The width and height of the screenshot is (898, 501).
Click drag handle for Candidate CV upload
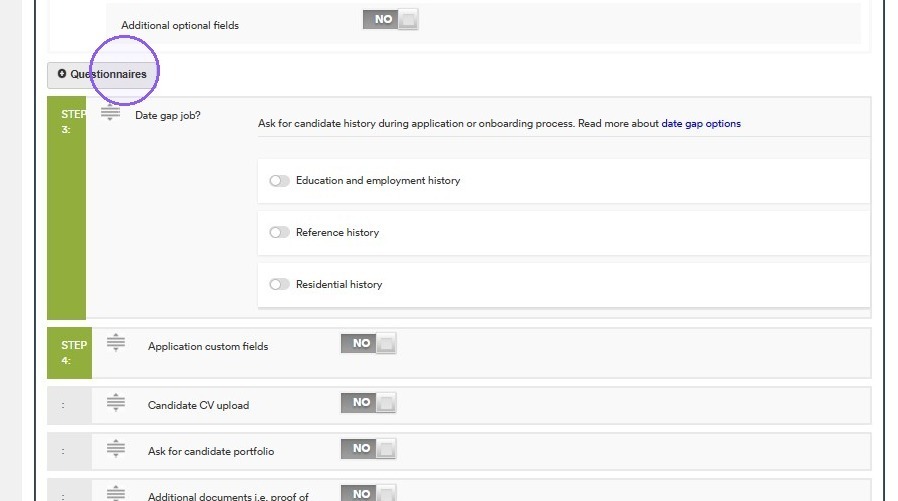pos(116,403)
